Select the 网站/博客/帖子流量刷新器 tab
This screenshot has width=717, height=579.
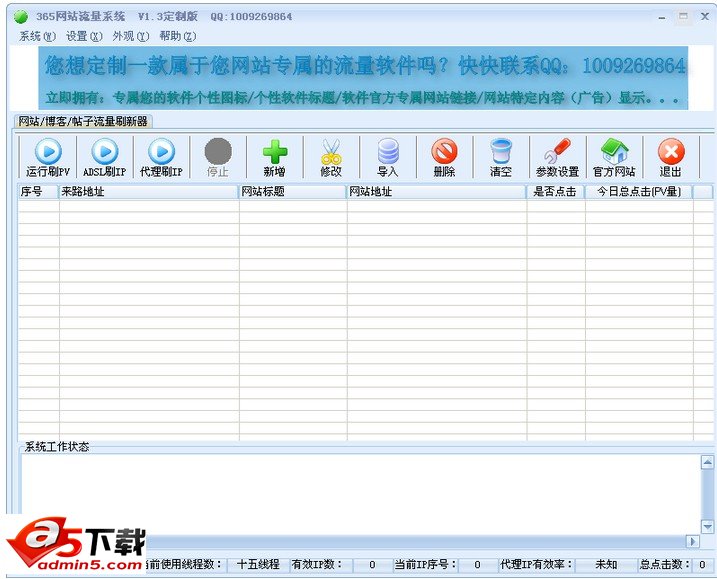[83, 121]
